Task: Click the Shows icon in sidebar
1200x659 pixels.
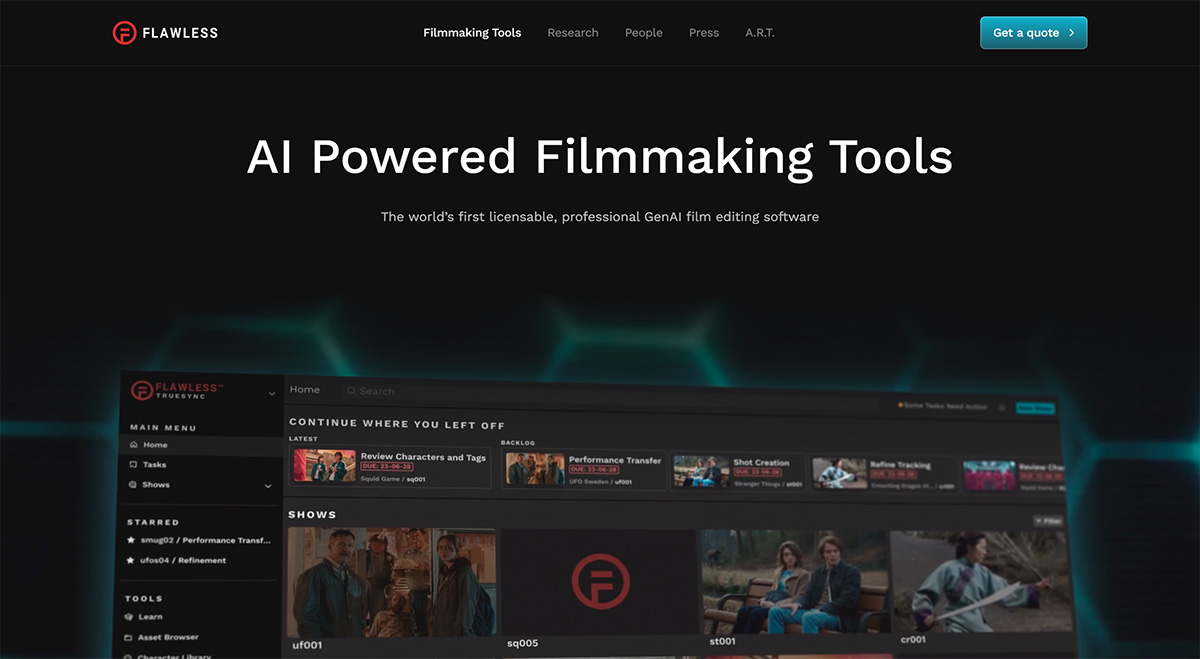Action: [x=134, y=485]
